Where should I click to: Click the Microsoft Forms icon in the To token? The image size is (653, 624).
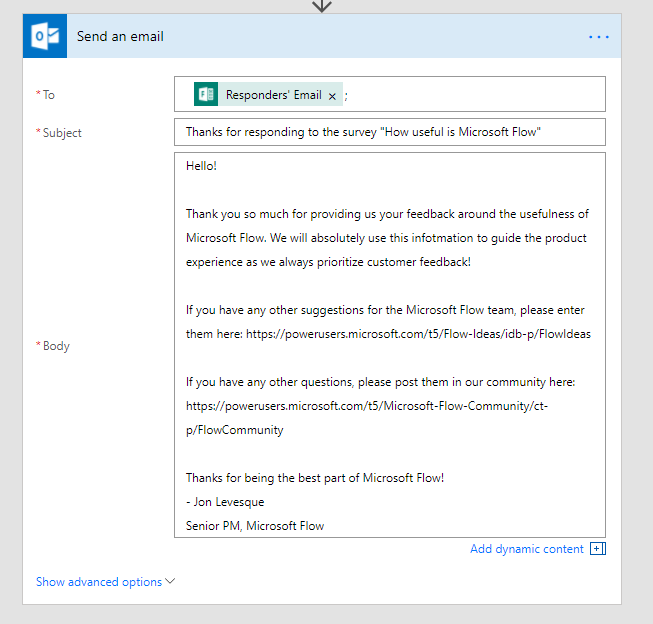pyautogui.click(x=207, y=95)
